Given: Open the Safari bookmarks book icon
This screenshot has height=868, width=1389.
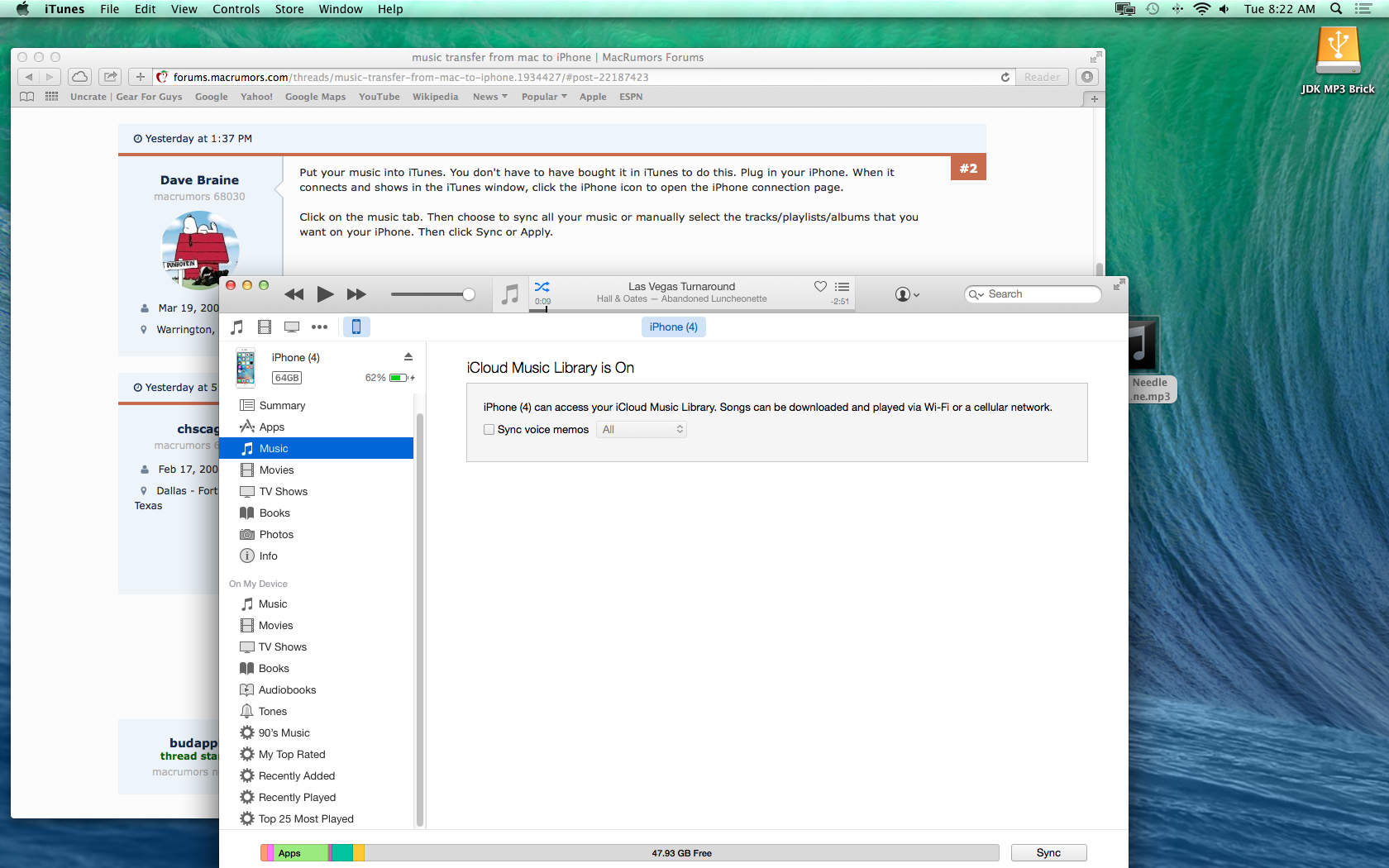Looking at the screenshot, I should click(26, 97).
